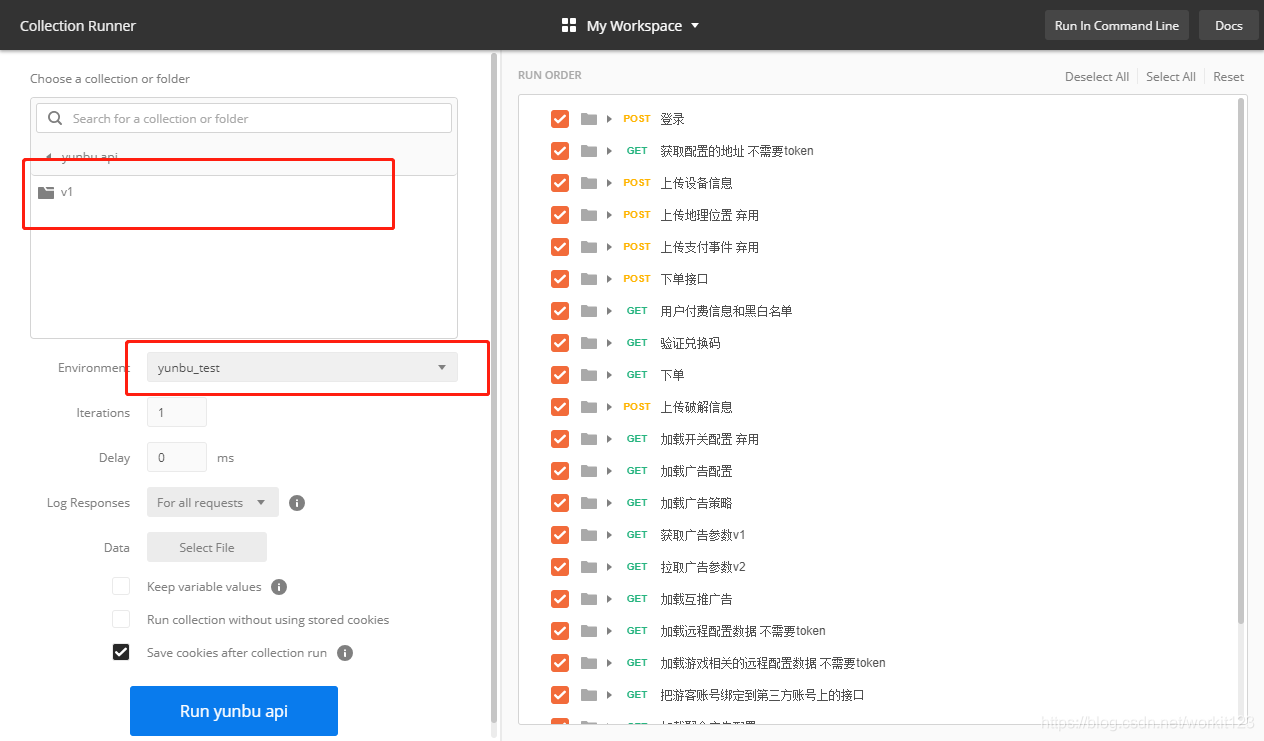Uncheck the 获取配置的地址 request checkbox
Viewport: 1264px width, 741px height.
click(560, 151)
